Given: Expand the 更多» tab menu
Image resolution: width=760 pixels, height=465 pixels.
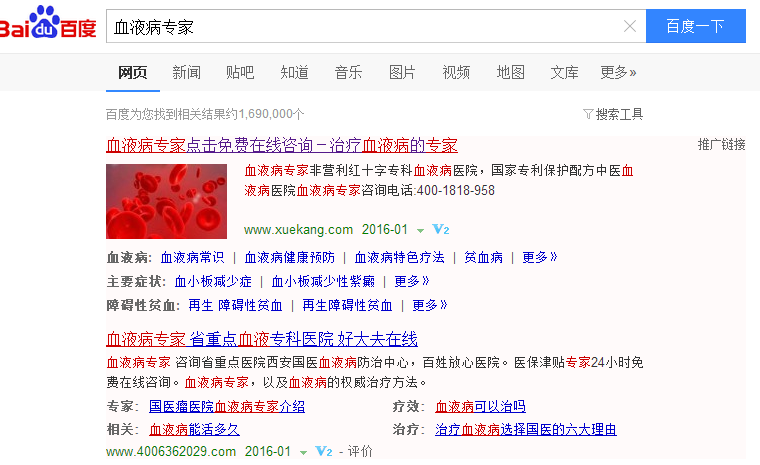Looking at the screenshot, I should click(618, 73).
